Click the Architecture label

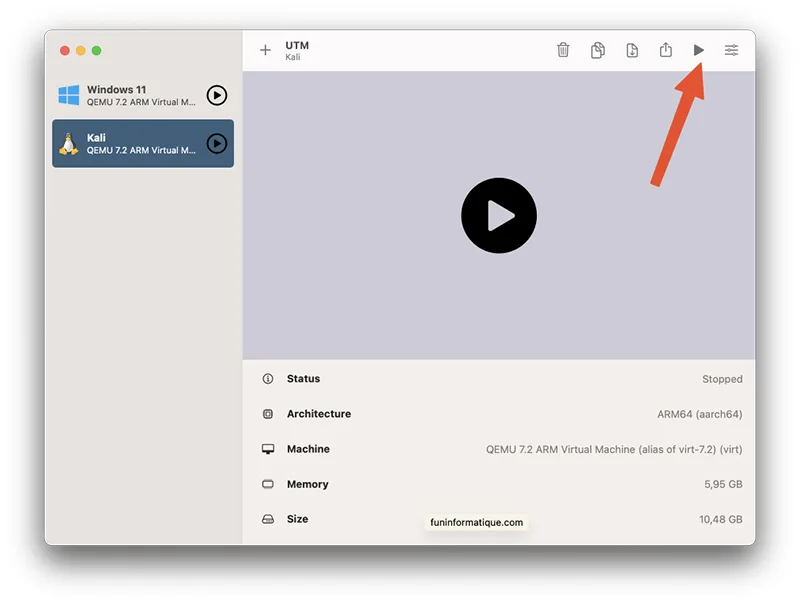[x=319, y=414]
